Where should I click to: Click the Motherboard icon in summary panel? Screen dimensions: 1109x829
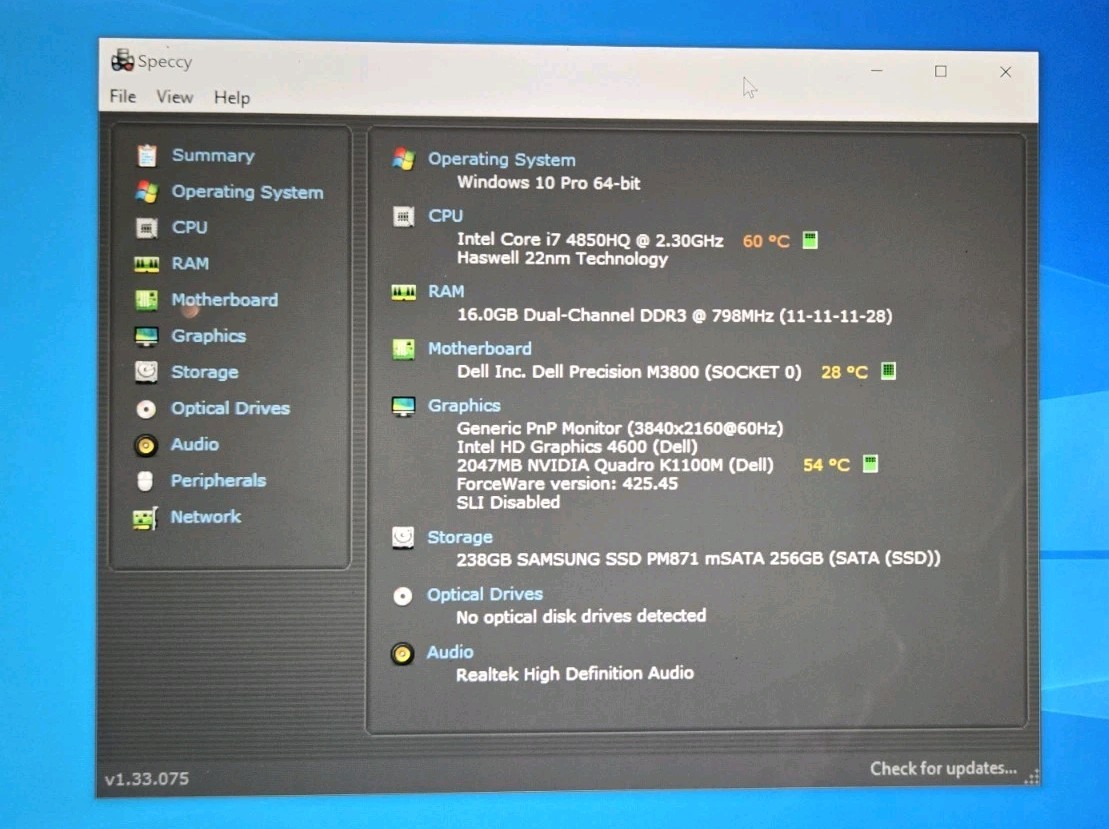(x=403, y=349)
